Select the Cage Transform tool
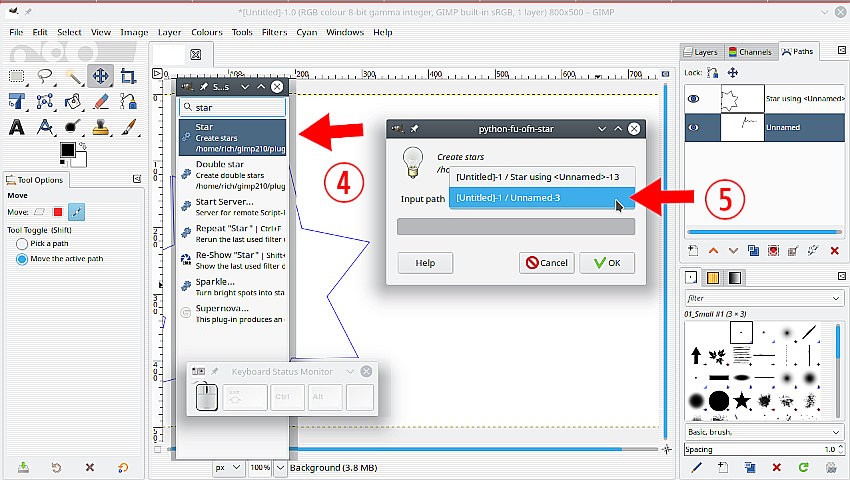Viewport: 850px width, 480px height. point(45,101)
